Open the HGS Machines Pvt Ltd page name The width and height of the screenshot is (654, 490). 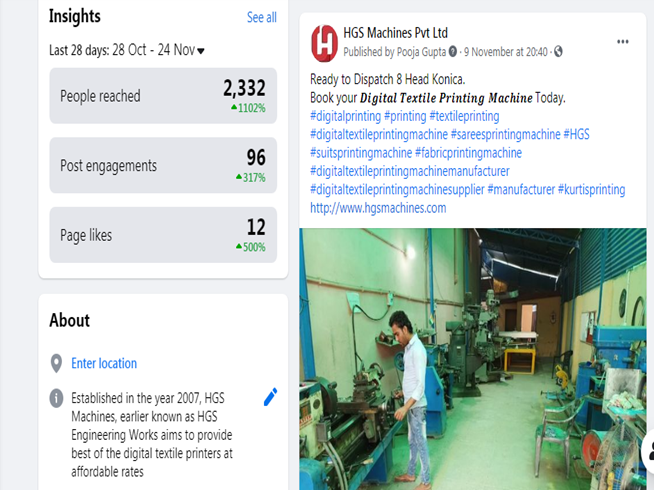click(395, 33)
